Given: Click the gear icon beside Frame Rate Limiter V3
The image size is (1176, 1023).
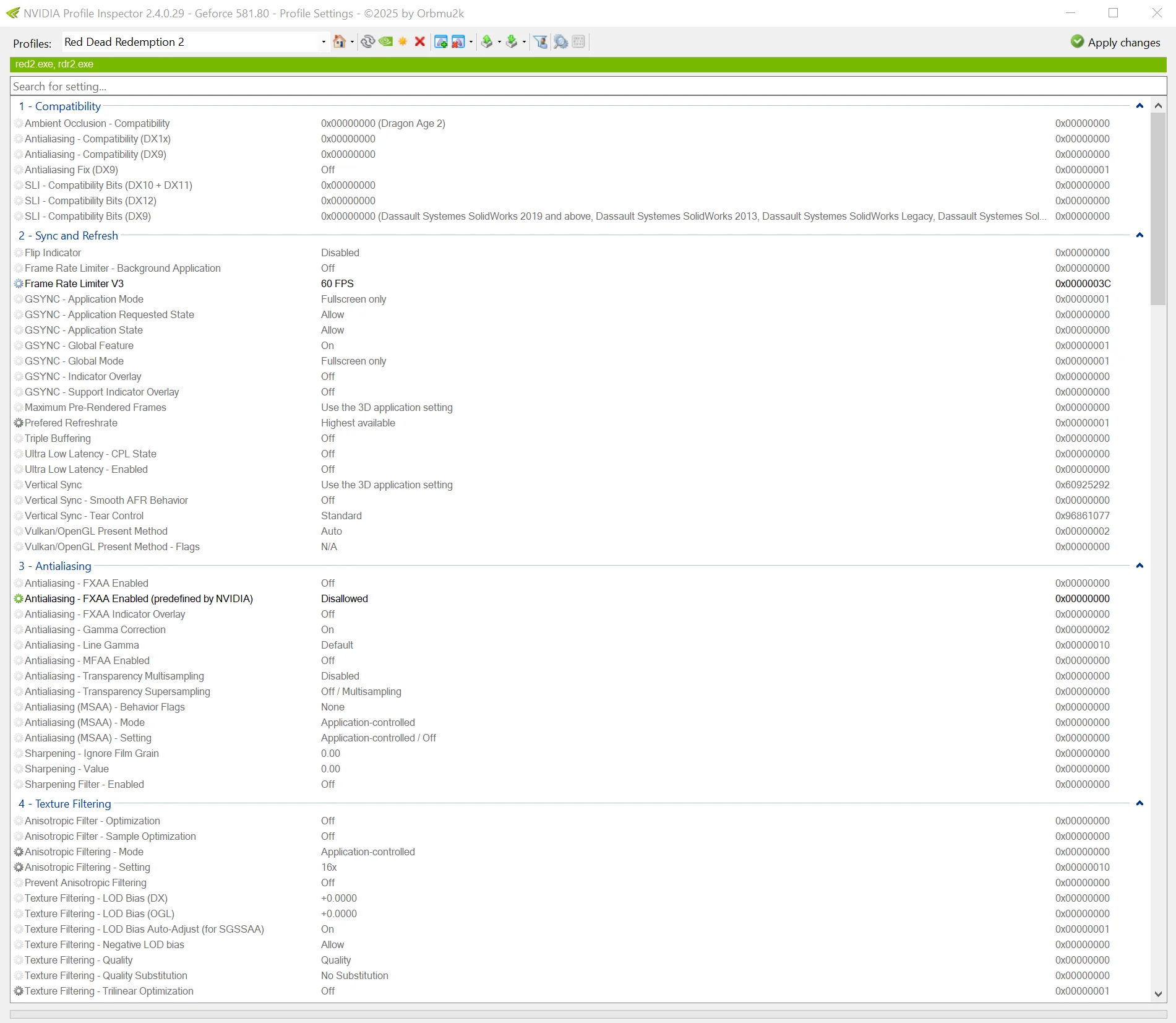Looking at the screenshot, I should click(x=19, y=283).
